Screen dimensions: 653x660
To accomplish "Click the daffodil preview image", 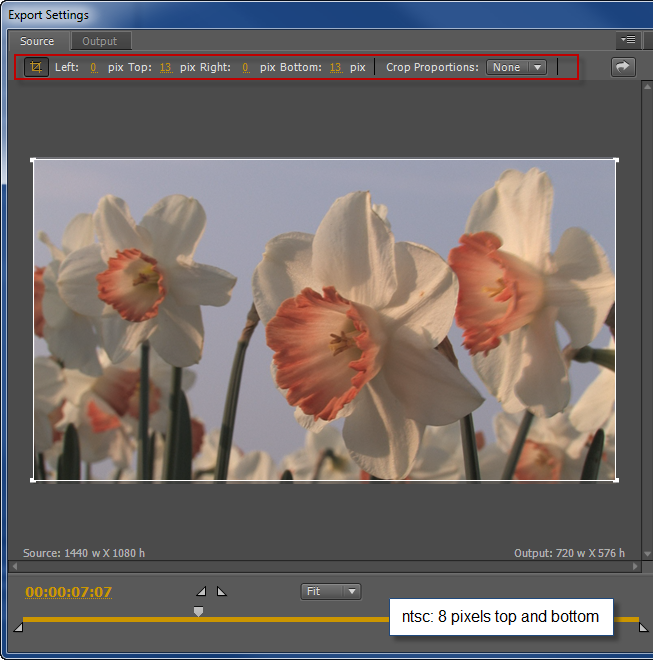I will point(325,320).
